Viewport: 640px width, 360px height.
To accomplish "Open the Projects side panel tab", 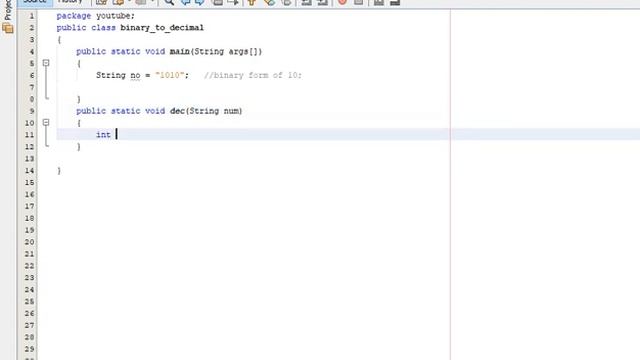I will tap(7, 11).
